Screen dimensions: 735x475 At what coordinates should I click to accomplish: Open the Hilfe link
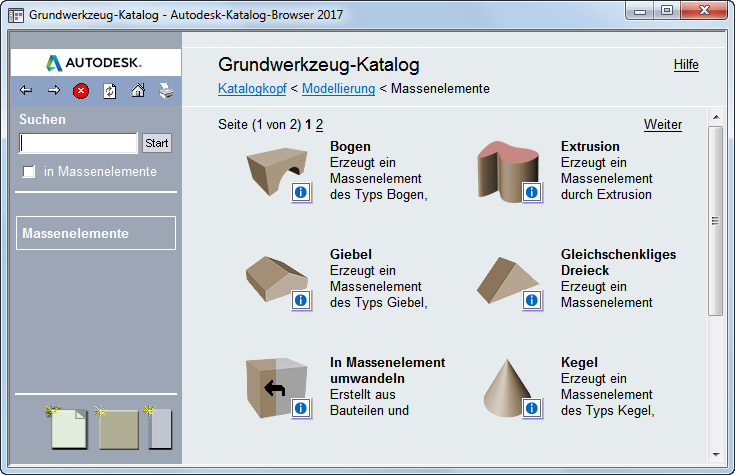coord(686,65)
